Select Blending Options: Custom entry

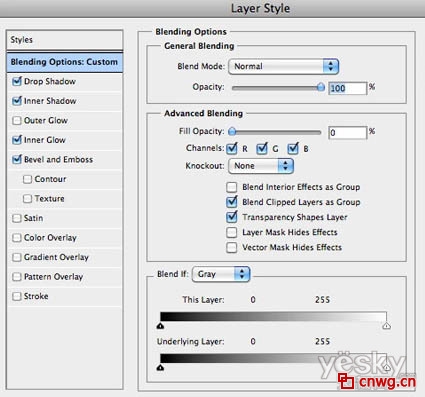point(65,62)
